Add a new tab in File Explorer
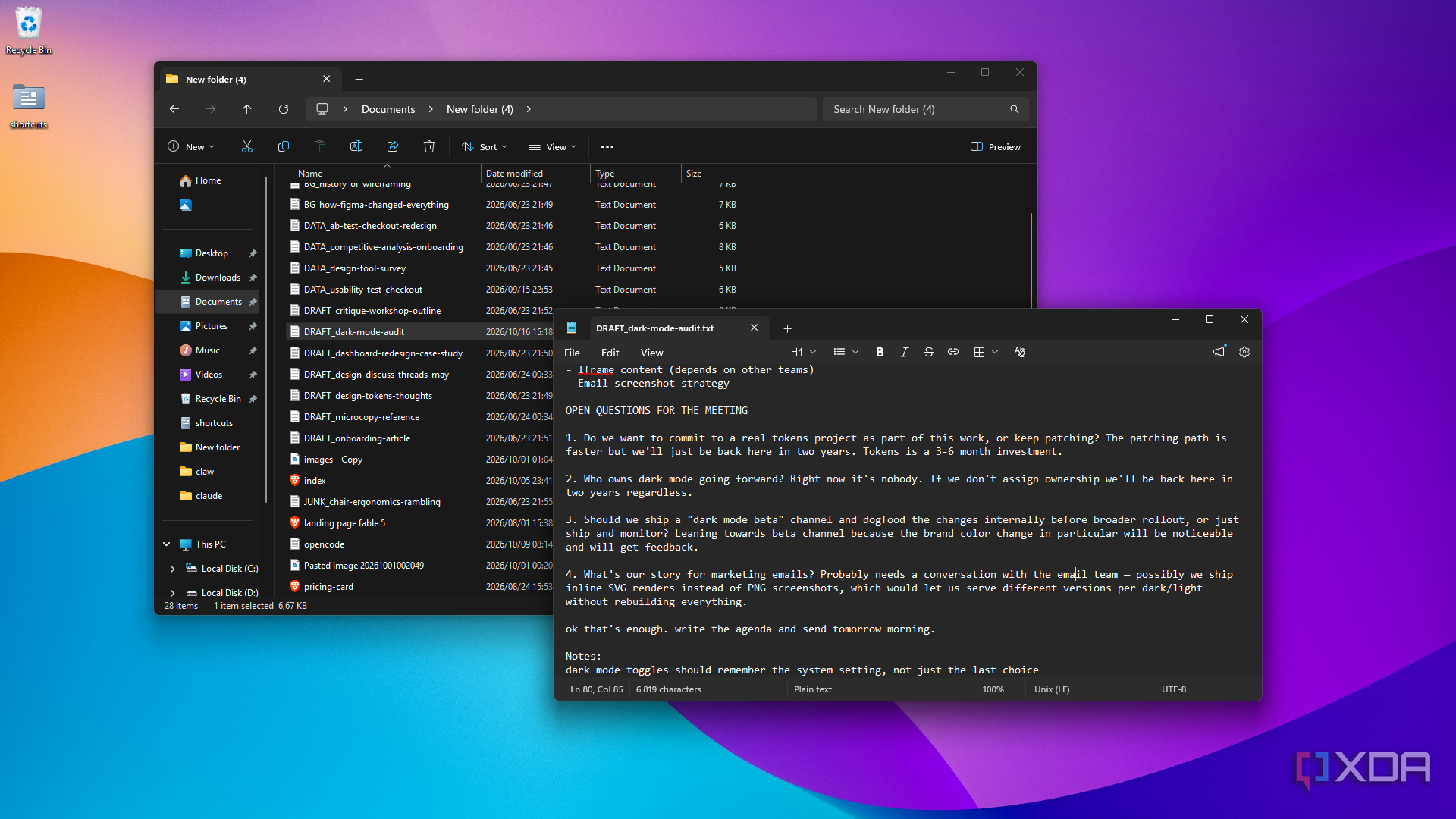1456x819 pixels. pyautogui.click(x=359, y=80)
